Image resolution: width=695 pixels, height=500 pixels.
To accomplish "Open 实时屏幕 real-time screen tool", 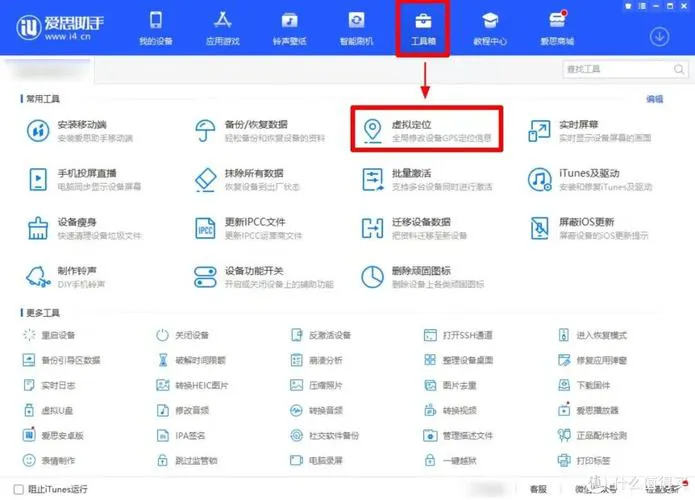I will click(590, 130).
